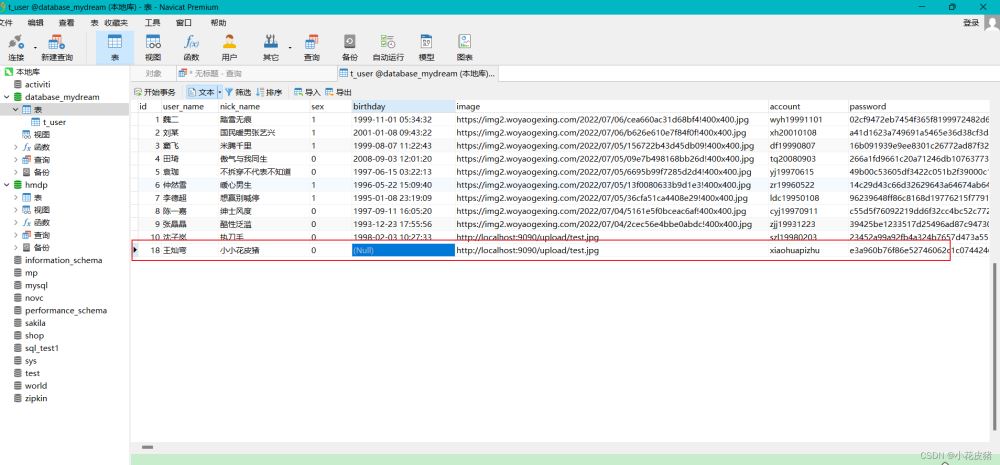Expand 表 under hmdp

16,197
